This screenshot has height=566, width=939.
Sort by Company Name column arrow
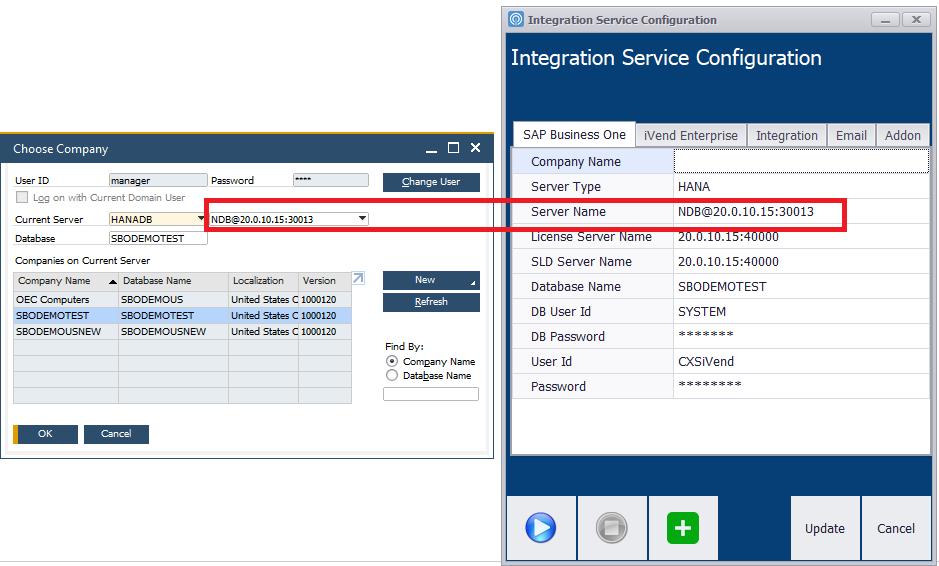coord(113,282)
